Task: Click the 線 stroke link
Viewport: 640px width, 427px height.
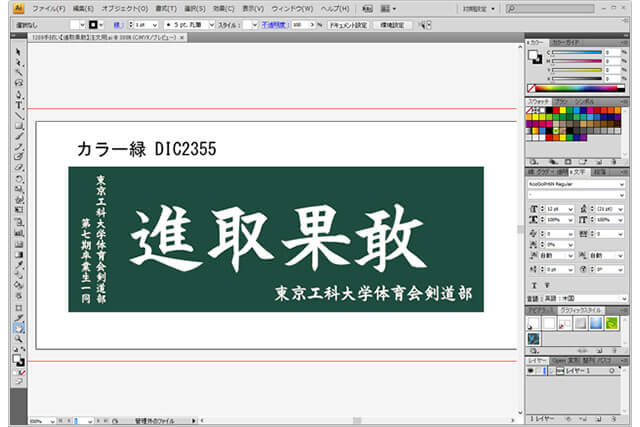Action: click(x=117, y=25)
